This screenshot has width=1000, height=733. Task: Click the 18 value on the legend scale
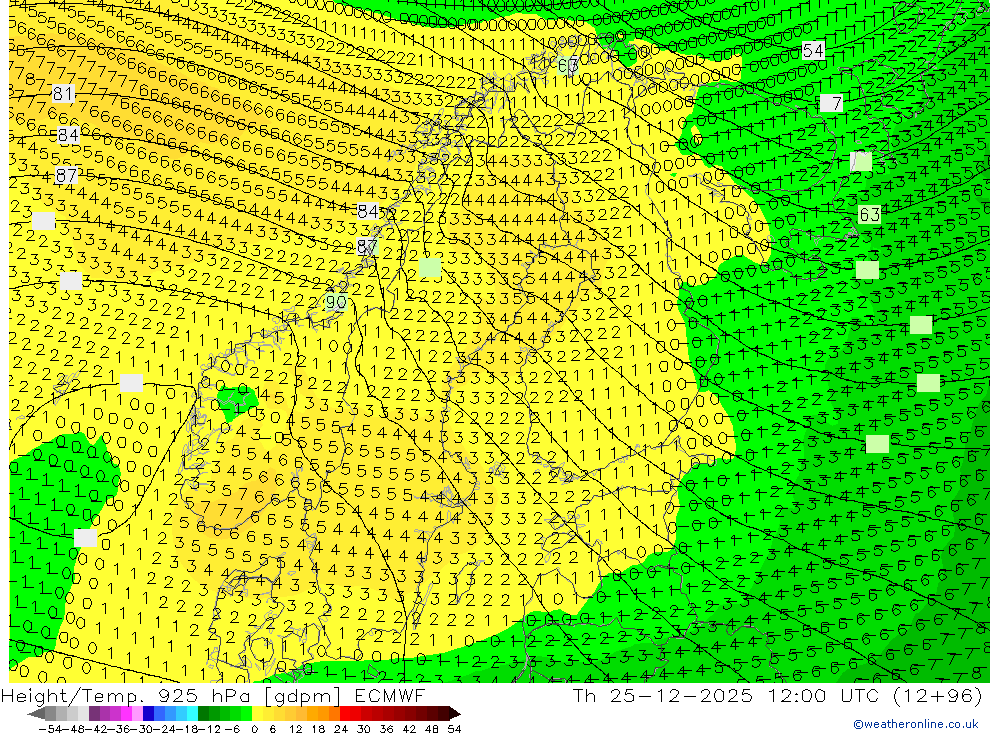pyautogui.click(x=318, y=729)
